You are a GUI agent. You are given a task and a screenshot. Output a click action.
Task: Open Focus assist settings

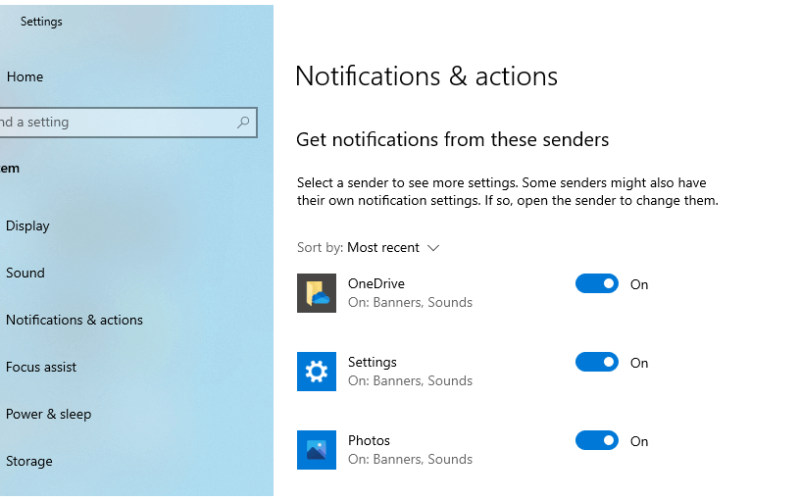(x=41, y=367)
